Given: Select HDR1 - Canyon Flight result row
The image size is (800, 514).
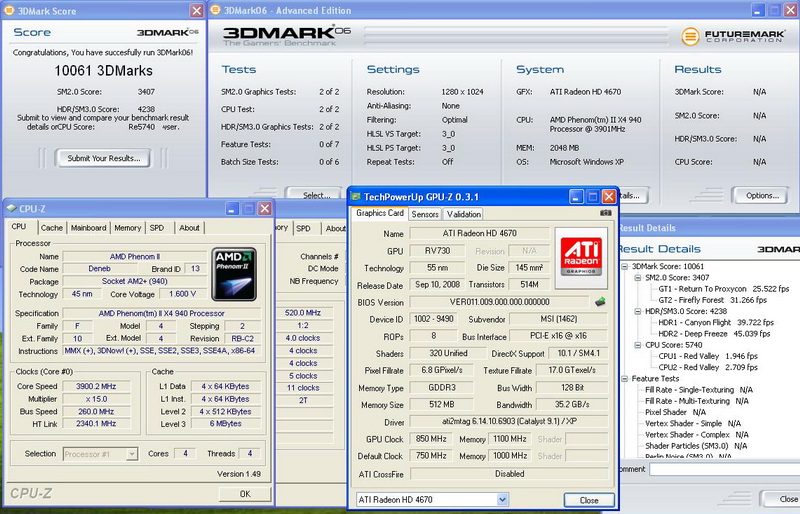Looking at the screenshot, I should tap(716, 323).
